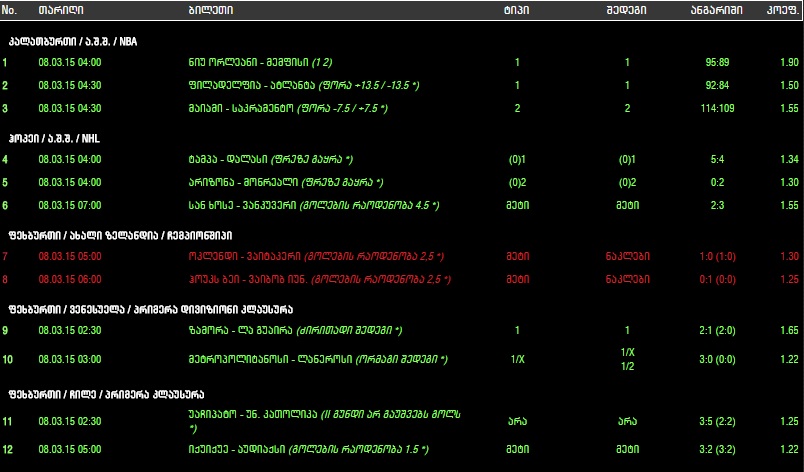Click the date '08.03.15 03:00'

click(x=70, y=359)
